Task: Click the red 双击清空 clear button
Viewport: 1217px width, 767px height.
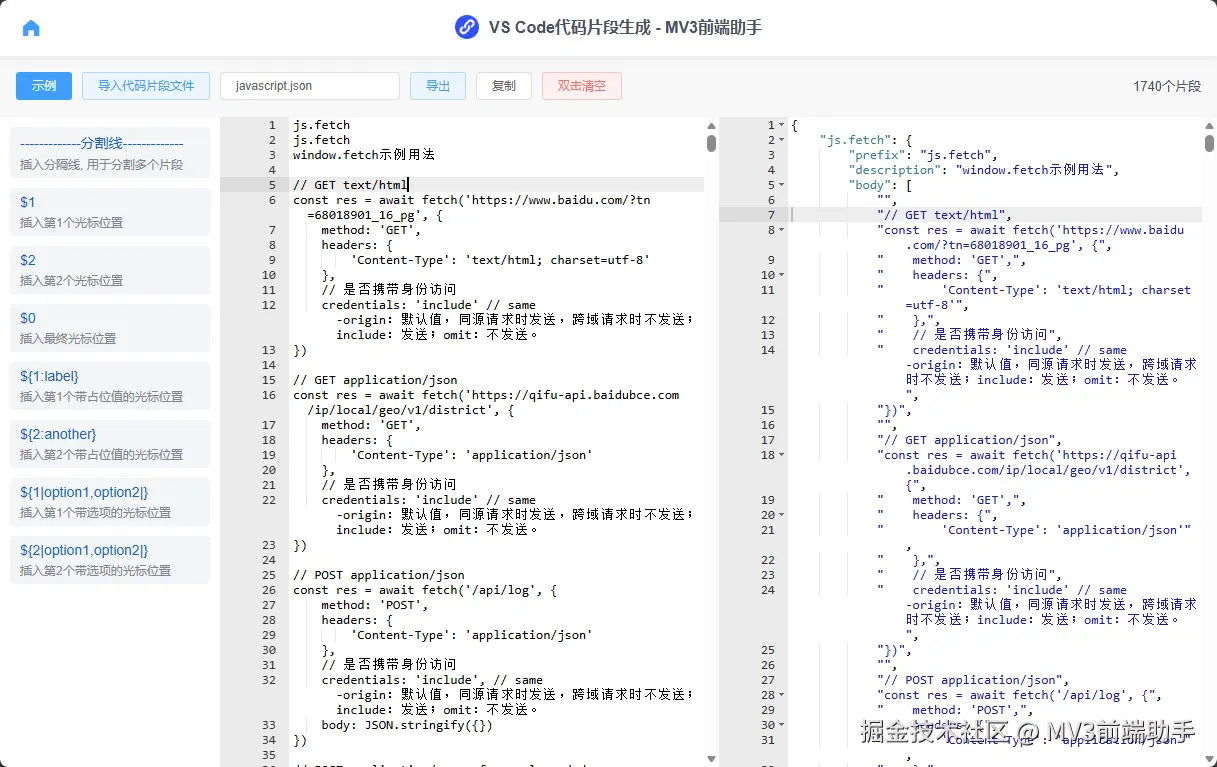Action: coord(582,86)
